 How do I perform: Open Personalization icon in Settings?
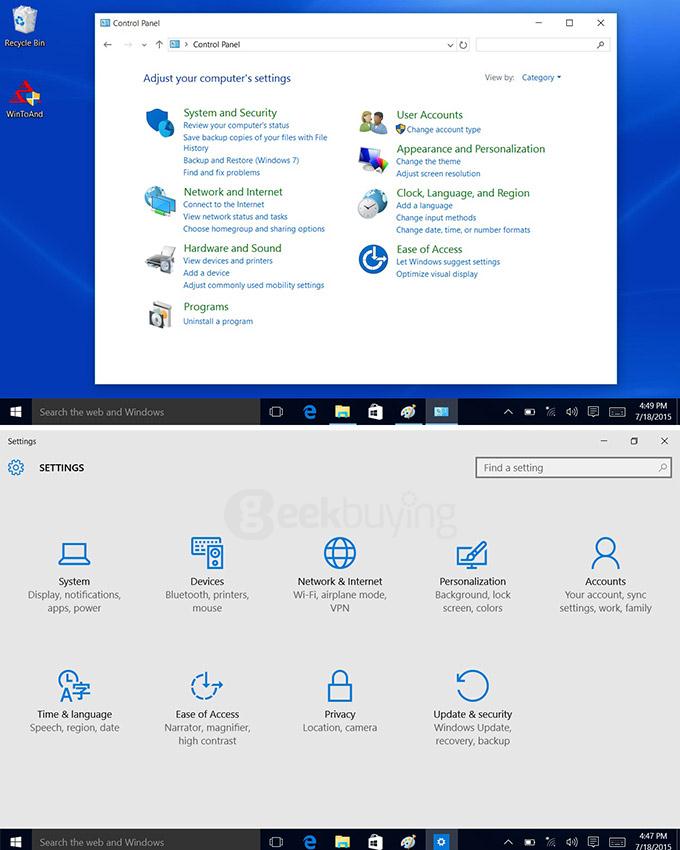click(472, 555)
